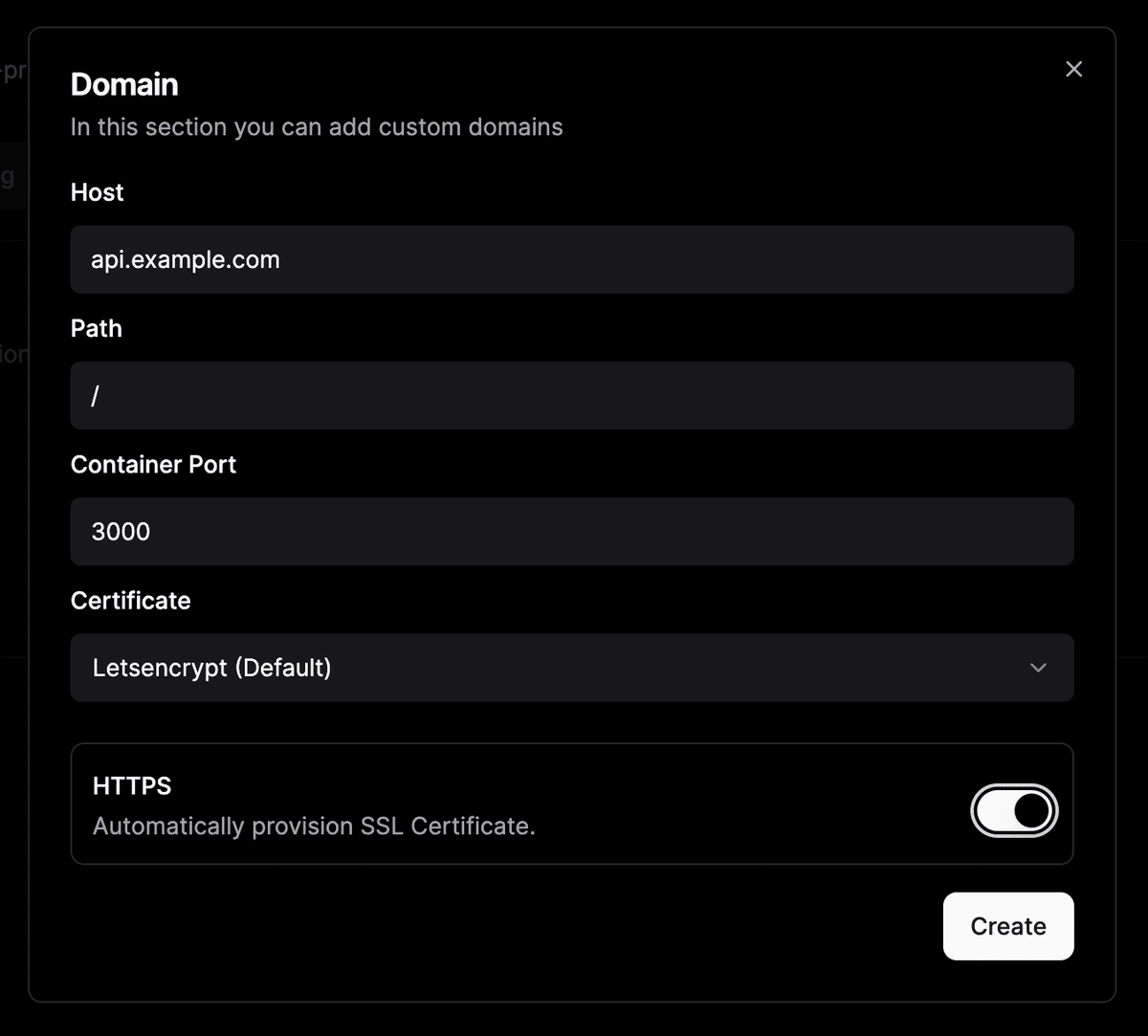
Task: Click the Container Port label
Action: [153, 464]
